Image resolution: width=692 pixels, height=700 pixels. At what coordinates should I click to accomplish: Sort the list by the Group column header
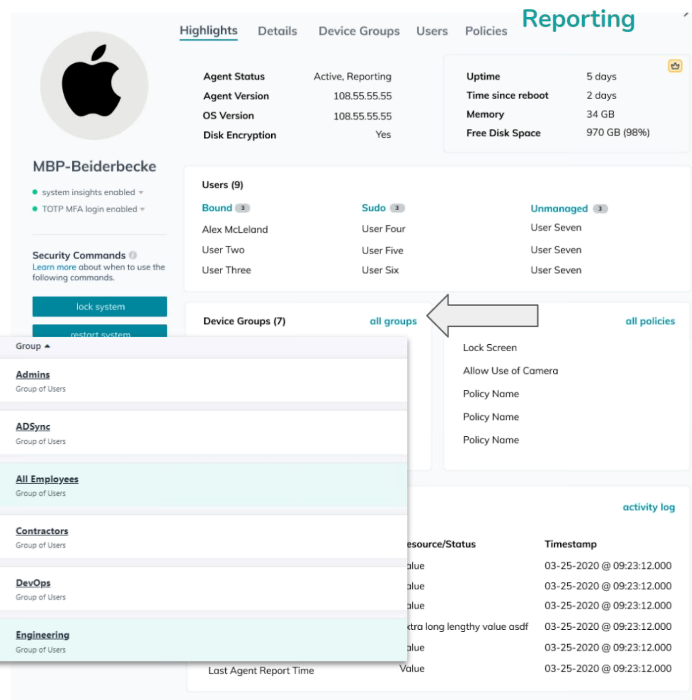[x=32, y=346]
